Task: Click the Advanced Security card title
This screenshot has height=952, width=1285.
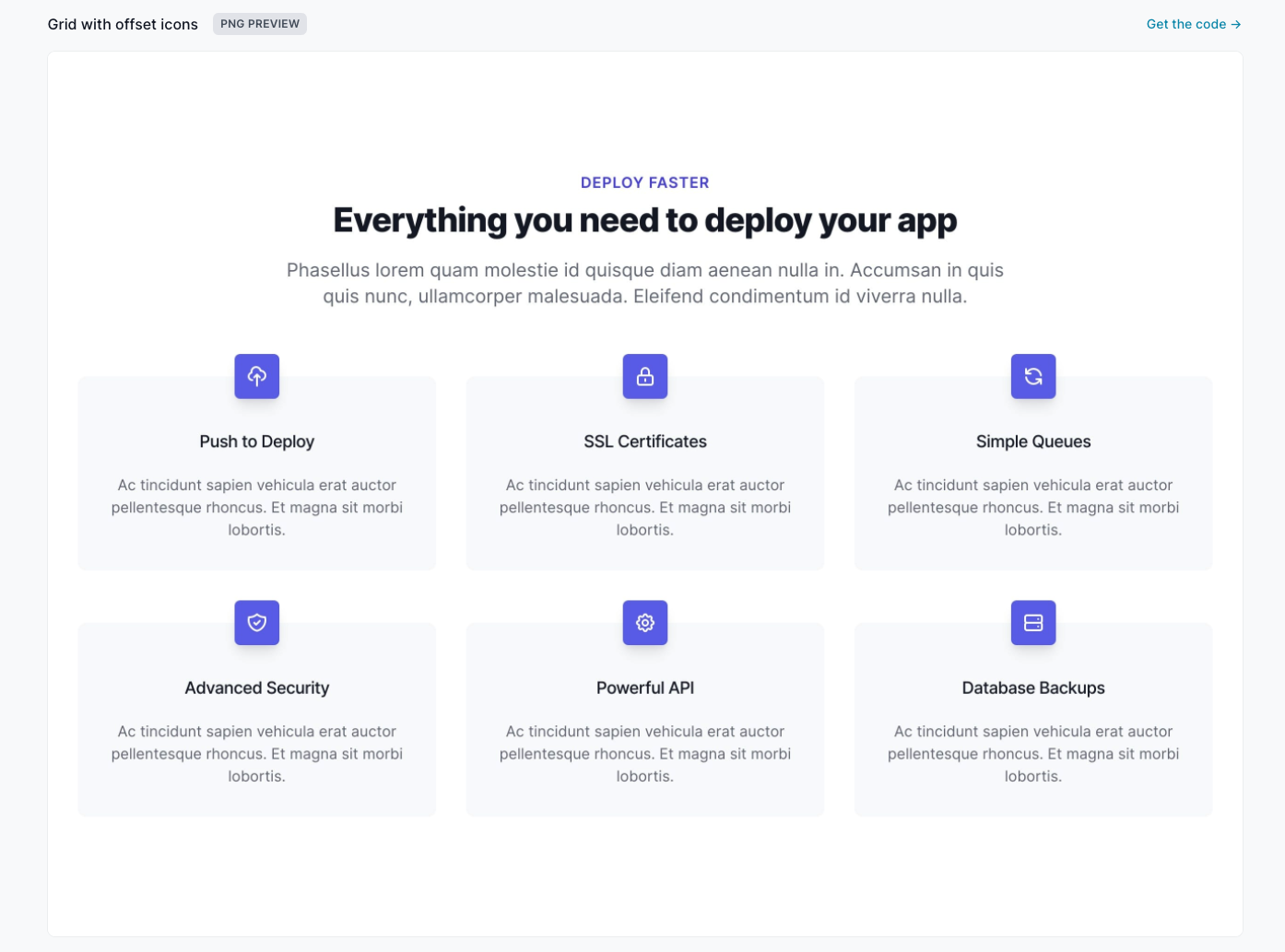Action: pos(256,688)
